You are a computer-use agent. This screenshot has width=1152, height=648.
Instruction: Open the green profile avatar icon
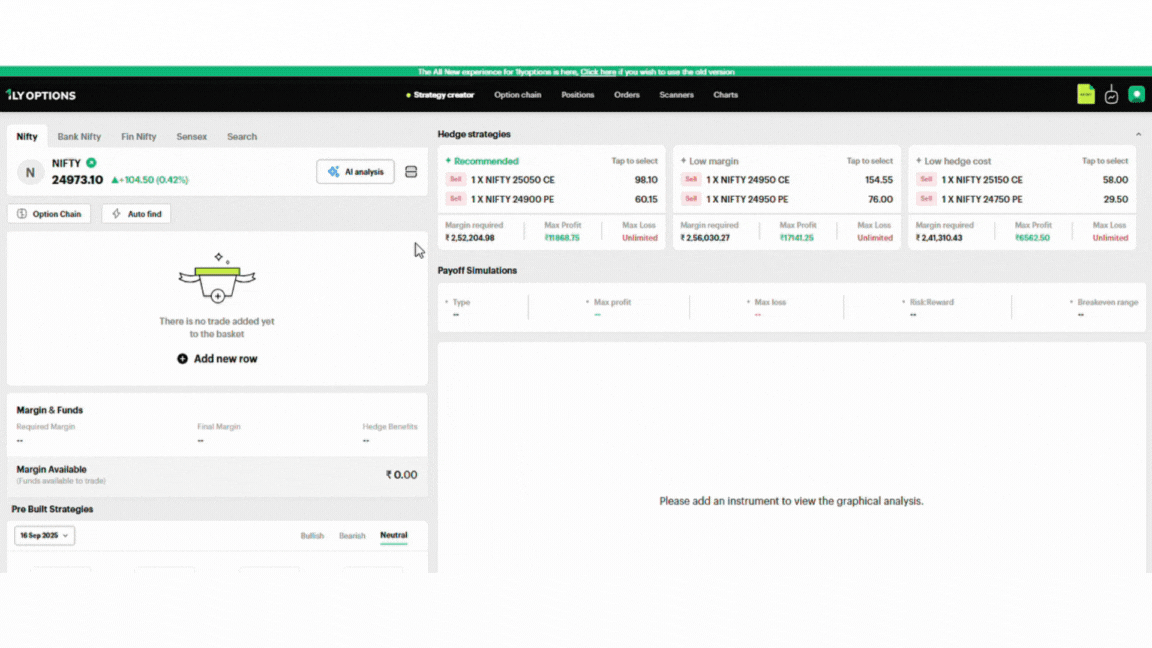tap(1136, 94)
